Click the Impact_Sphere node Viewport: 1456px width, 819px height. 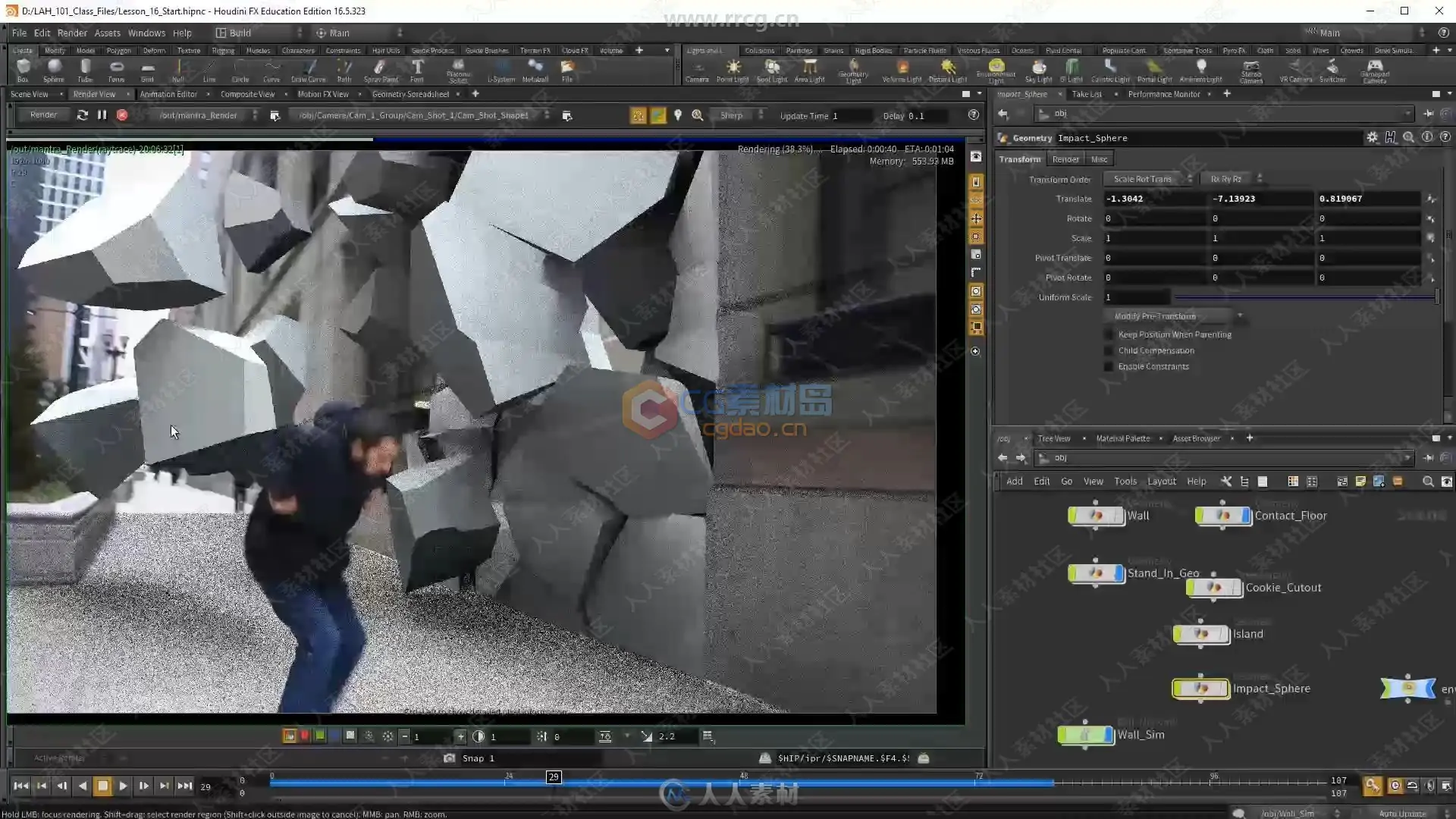(x=1201, y=689)
